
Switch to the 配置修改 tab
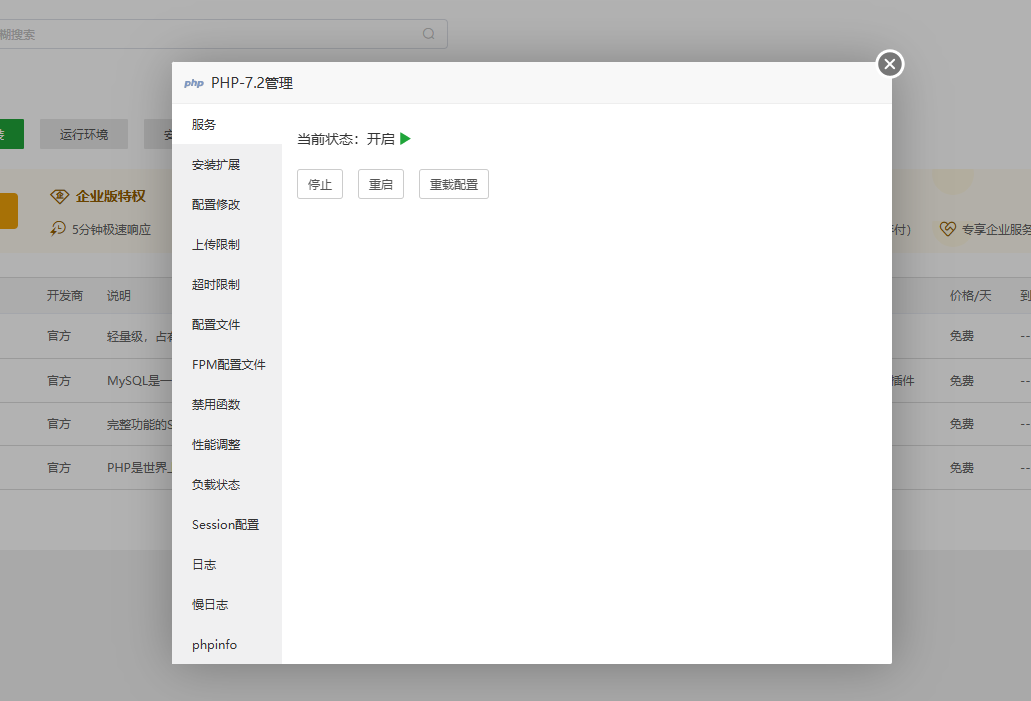(x=216, y=205)
